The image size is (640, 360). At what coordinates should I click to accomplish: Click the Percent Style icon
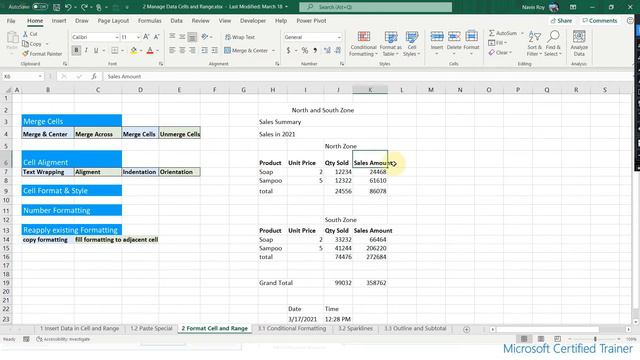304,51
